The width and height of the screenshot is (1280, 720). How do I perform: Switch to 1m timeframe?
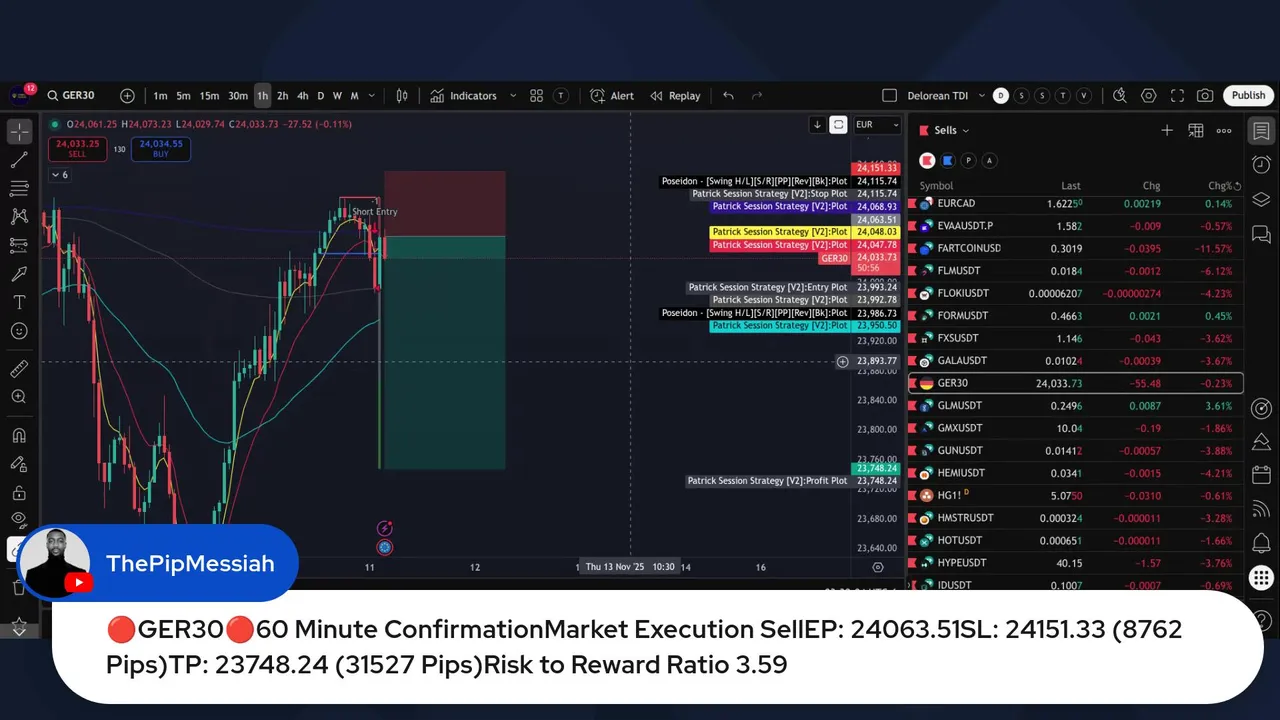[160, 96]
